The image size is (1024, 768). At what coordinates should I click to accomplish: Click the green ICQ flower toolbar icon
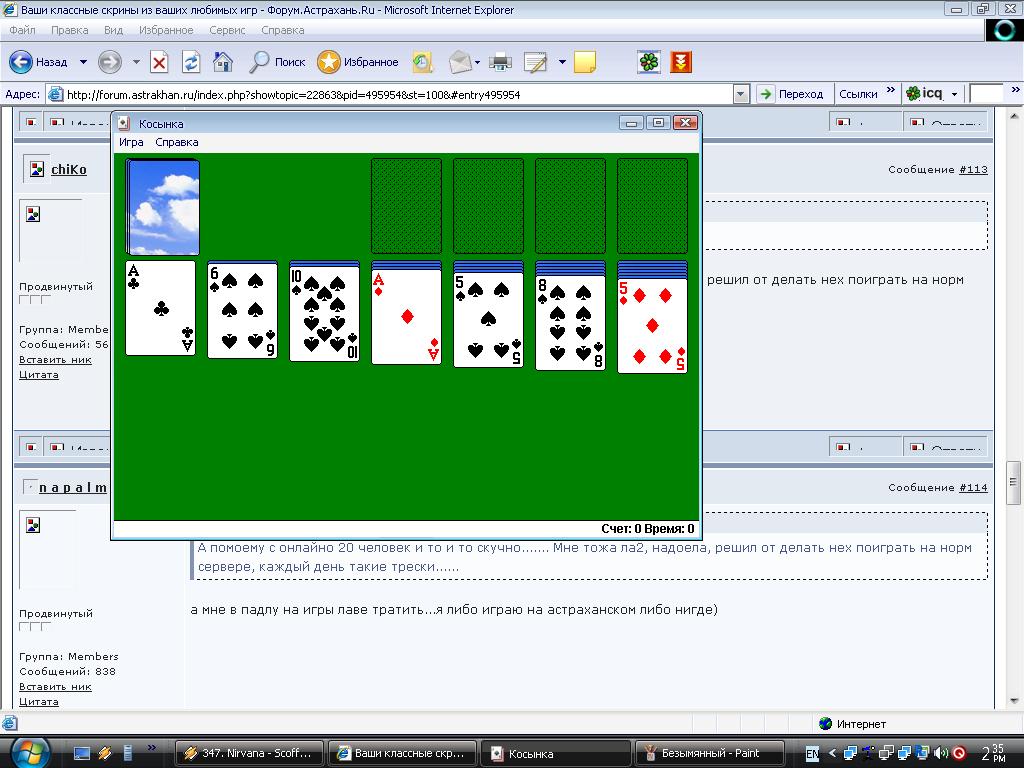point(650,62)
